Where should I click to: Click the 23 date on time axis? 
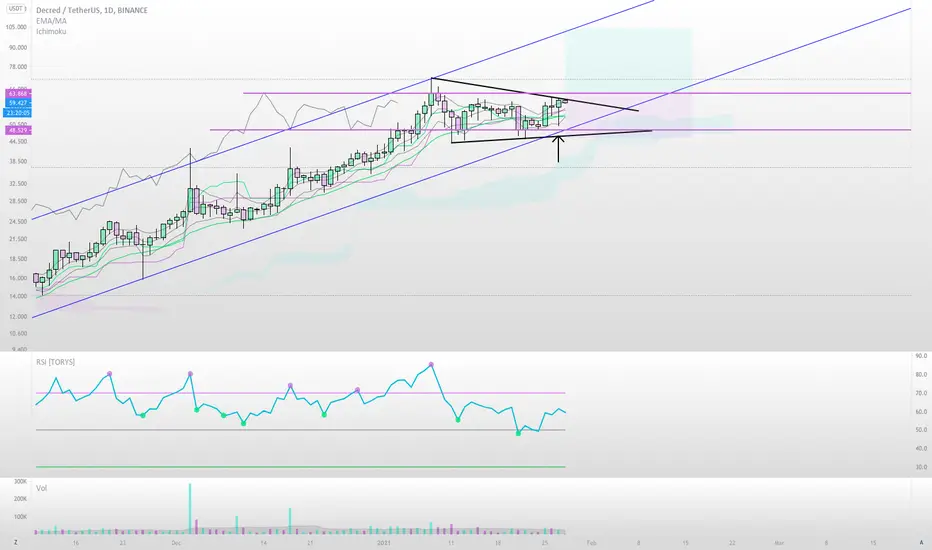click(122, 543)
